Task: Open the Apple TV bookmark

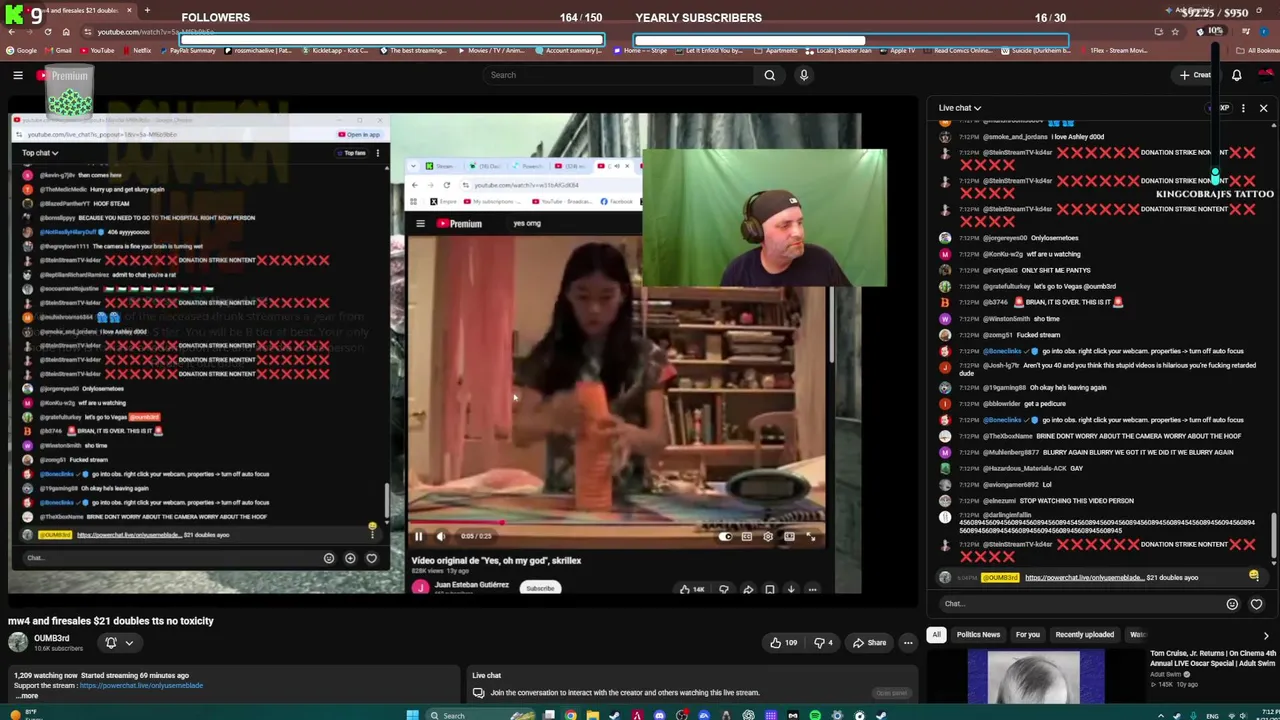Action: click(897, 50)
